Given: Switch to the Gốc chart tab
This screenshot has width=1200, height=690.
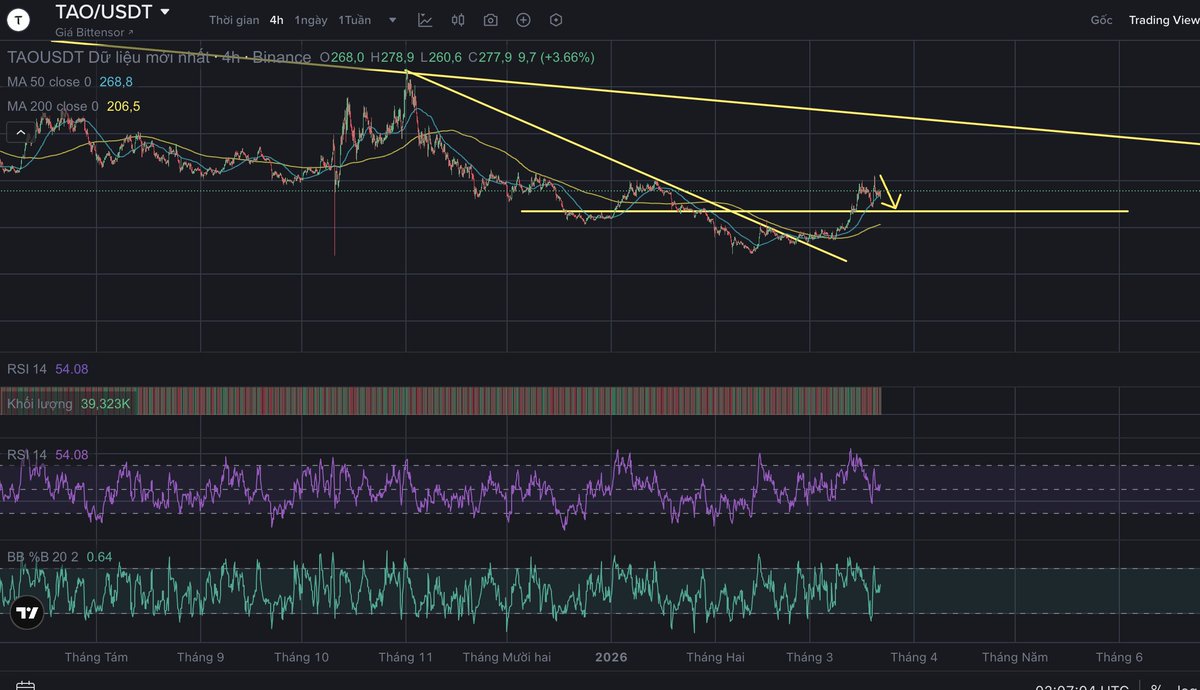Looking at the screenshot, I should click(x=1101, y=20).
